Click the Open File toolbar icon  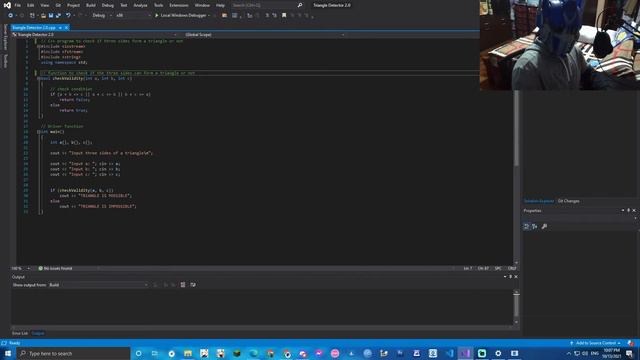43,16
